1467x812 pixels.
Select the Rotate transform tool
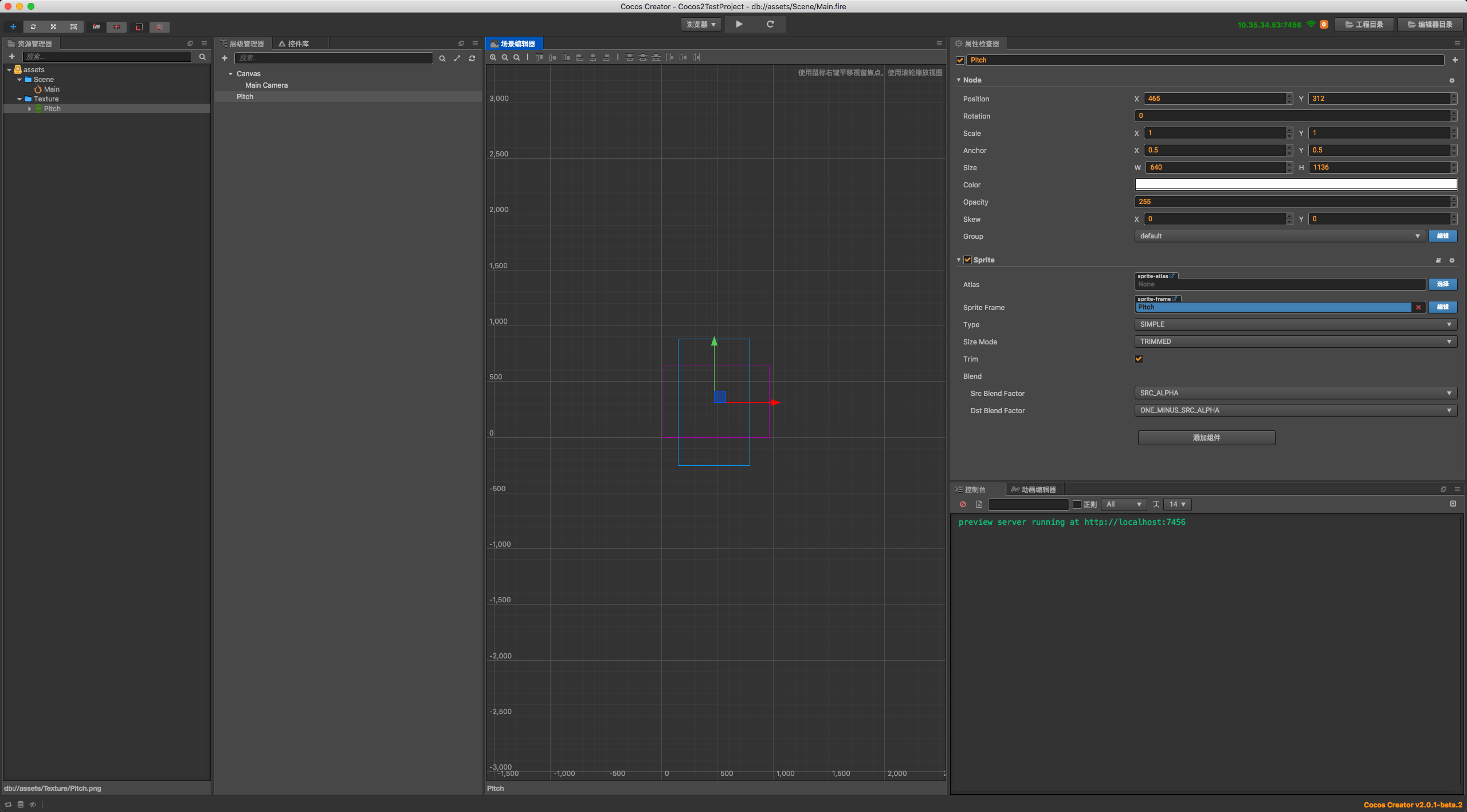pos(33,26)
